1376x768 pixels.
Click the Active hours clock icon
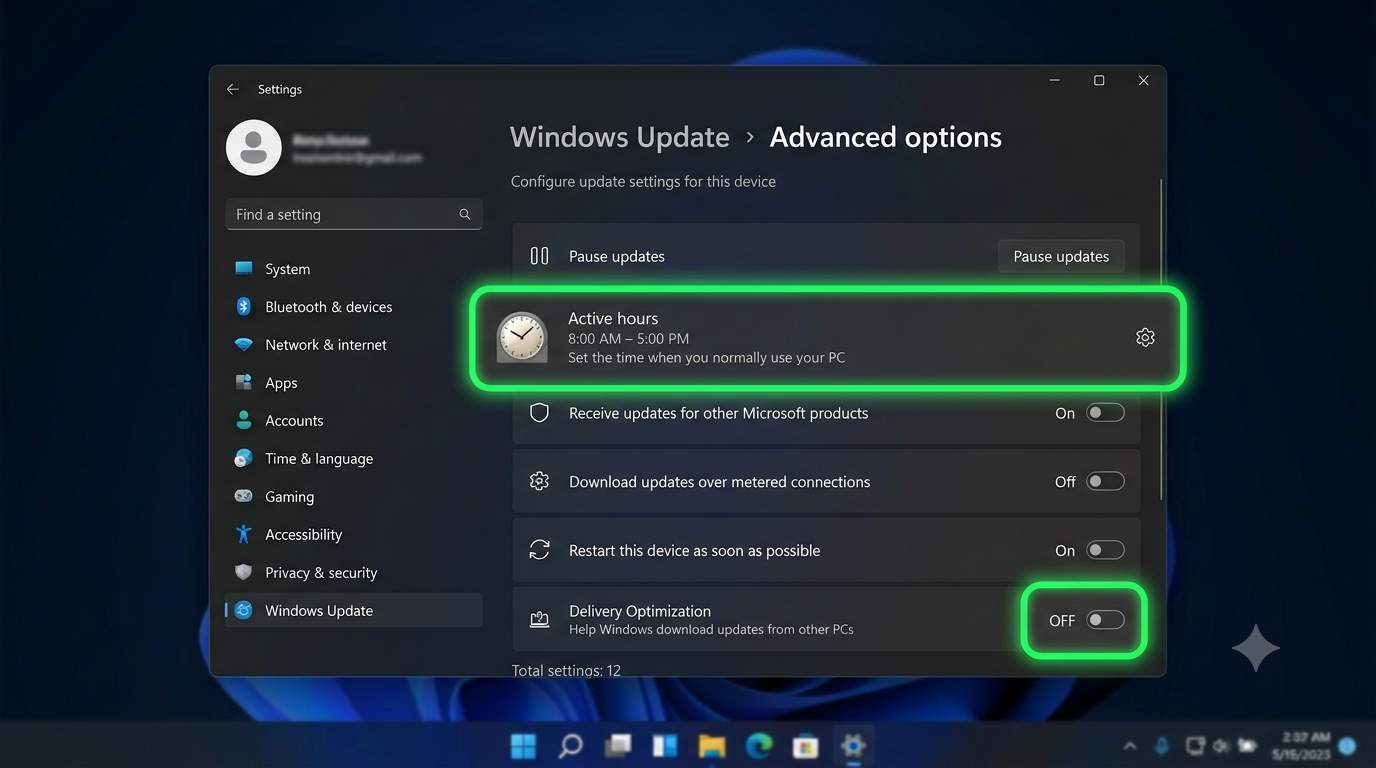522,338
